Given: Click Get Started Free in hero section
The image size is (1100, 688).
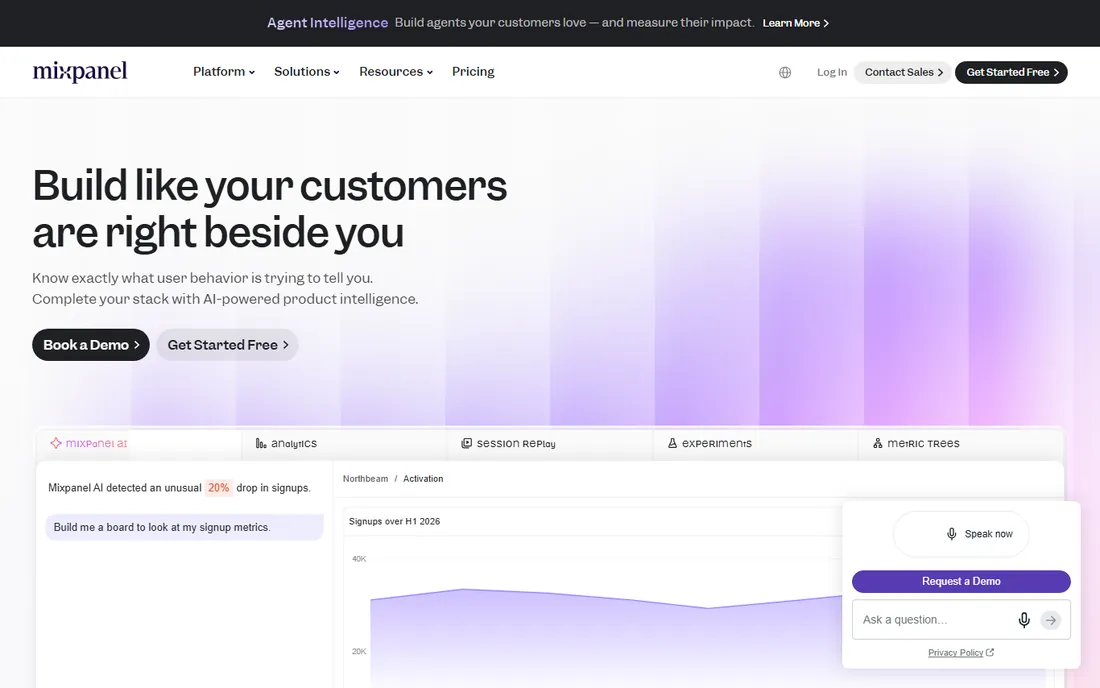Looking at the screenshot, I should (x=227, y=345).
